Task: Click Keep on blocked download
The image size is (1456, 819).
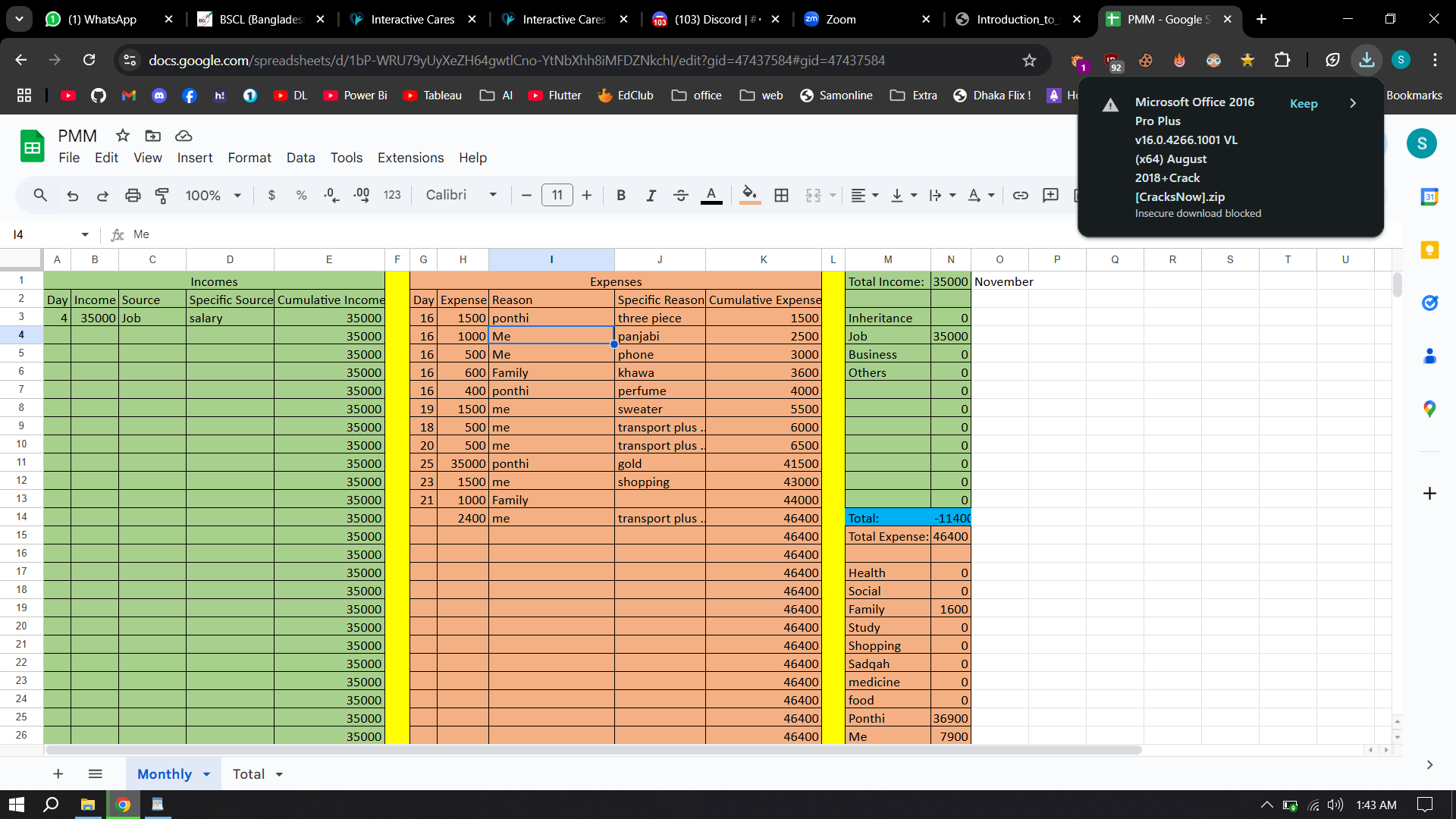Action: [1303, 104]
